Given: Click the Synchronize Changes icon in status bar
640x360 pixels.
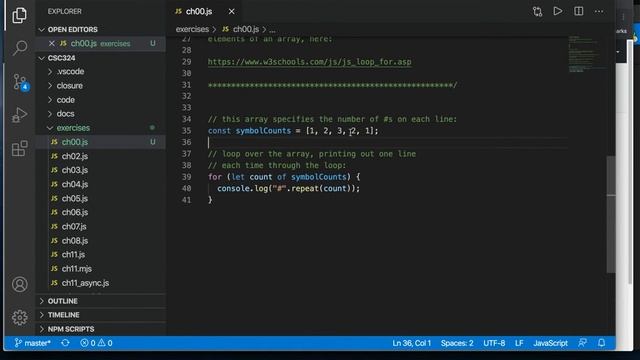Looking at the screenshot, I should pos(65,343).
